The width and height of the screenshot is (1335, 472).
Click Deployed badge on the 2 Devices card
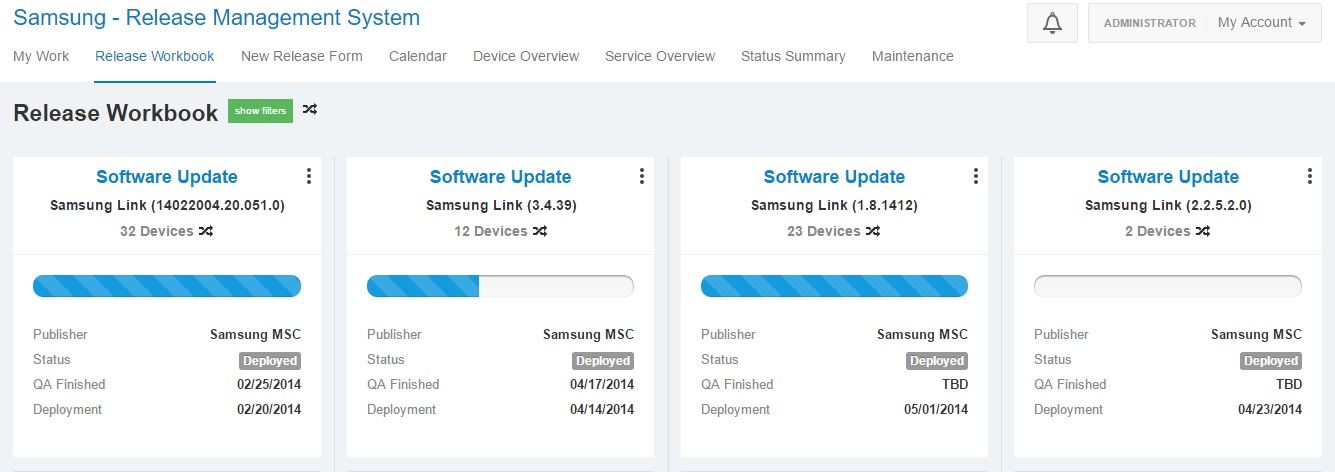tap(1271, 361)
